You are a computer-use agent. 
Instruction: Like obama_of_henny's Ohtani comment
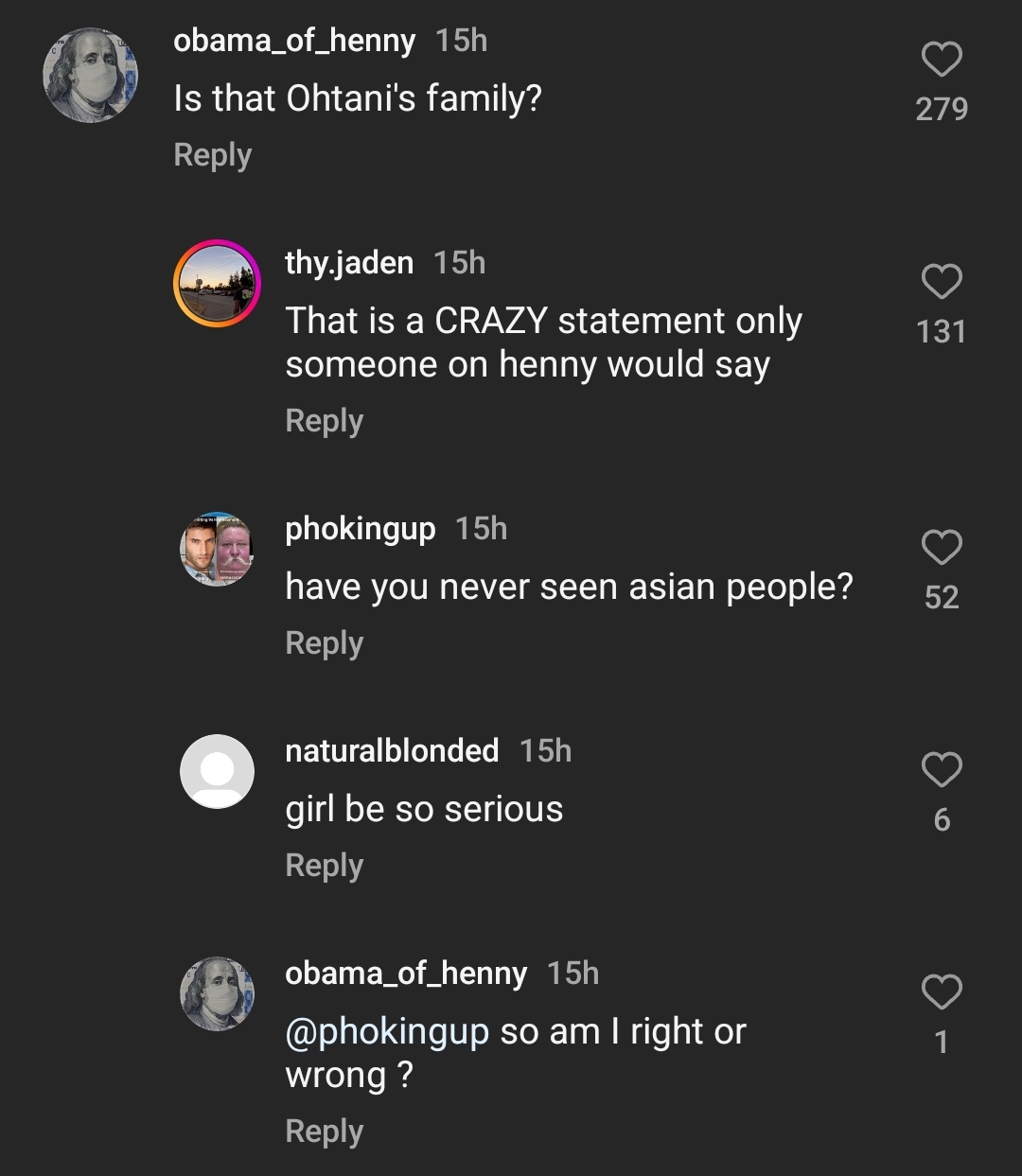tap(942, 60)
